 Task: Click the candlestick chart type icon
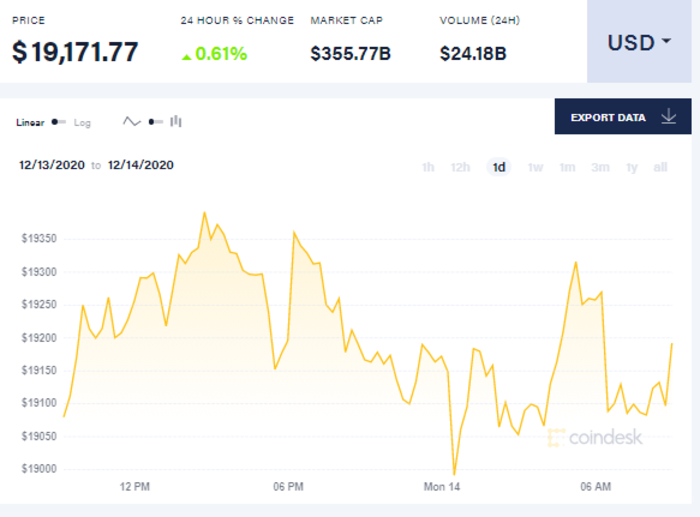[x=176, y=122]
